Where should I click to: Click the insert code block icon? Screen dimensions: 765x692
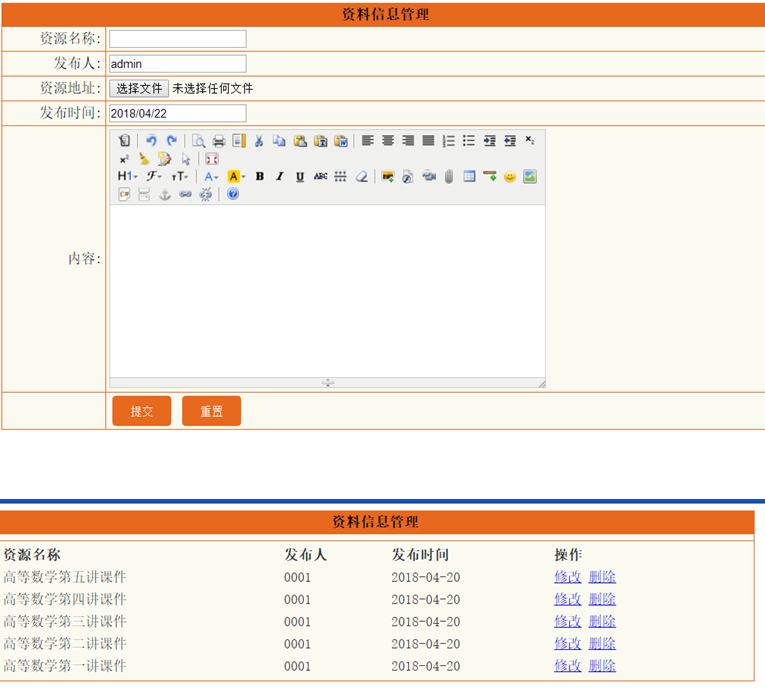pos(124,194)
